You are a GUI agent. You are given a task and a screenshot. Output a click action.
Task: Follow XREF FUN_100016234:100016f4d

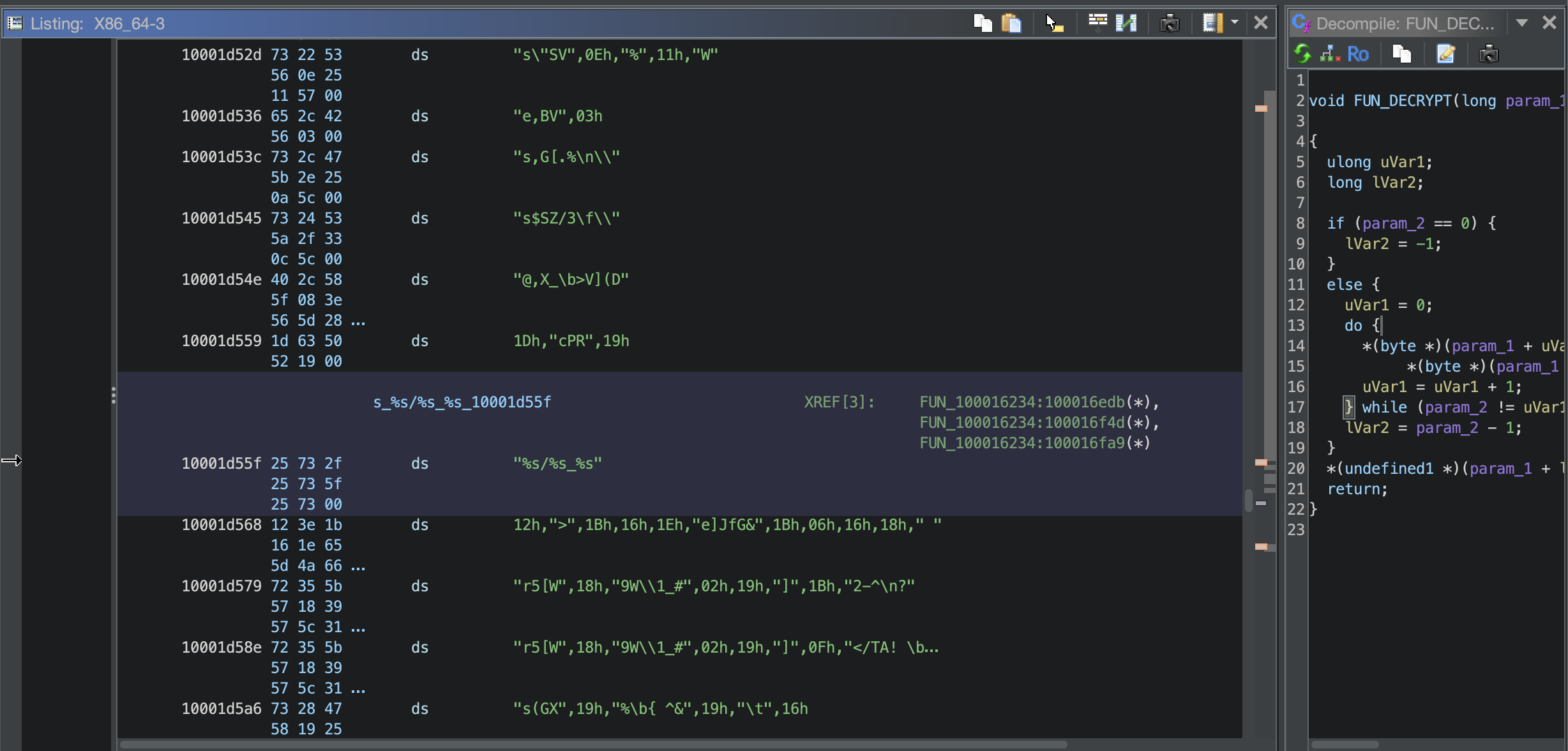1021,423
